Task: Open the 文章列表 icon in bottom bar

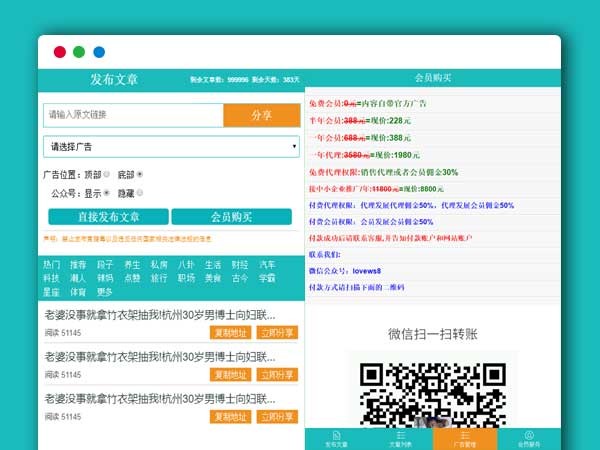Action: (401, 438)
